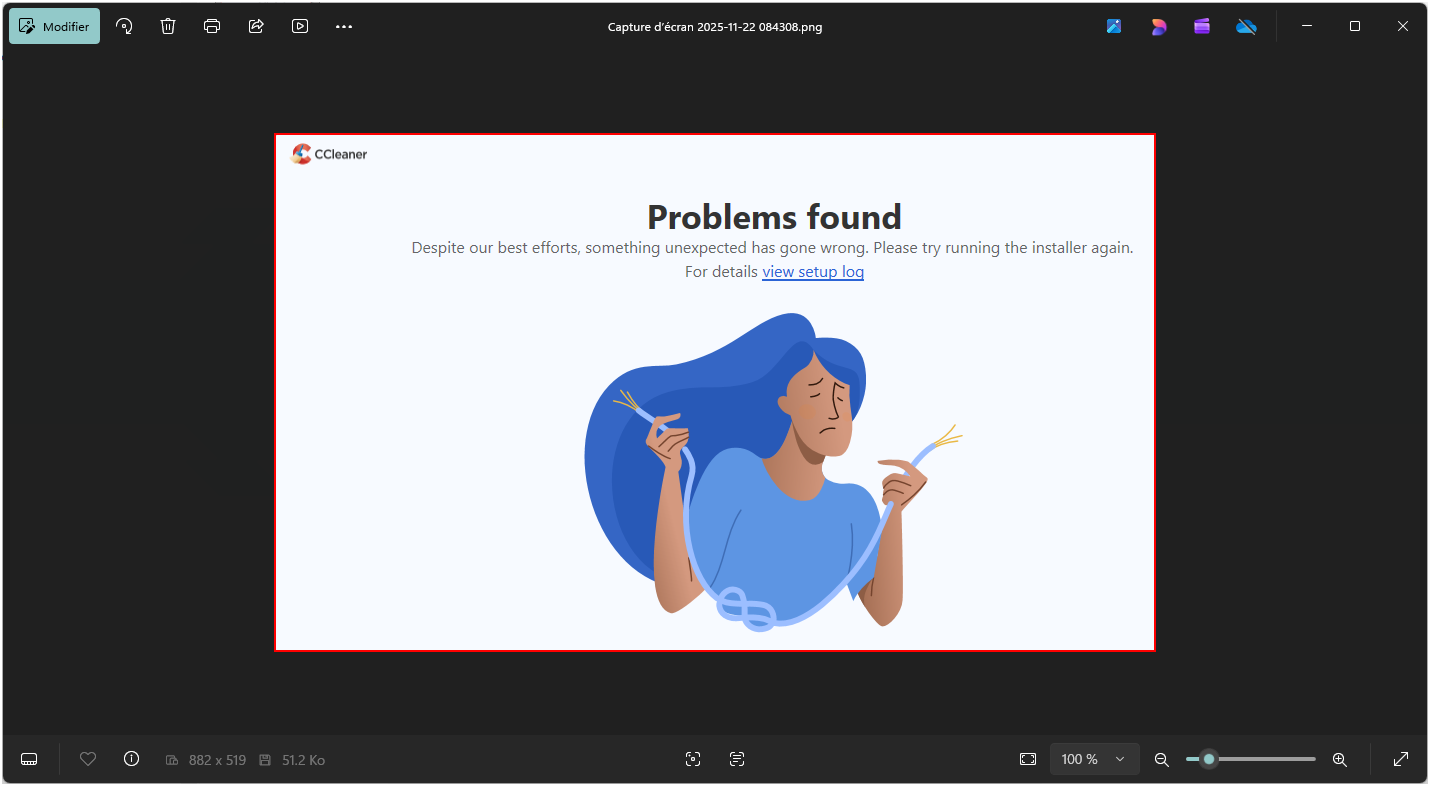Image resolution: width=1430 pixels, height=786 pixels.
Task: Open the purple Clipchamp video editor icon
Action: pyautogui.click(x=1202, y=27)
